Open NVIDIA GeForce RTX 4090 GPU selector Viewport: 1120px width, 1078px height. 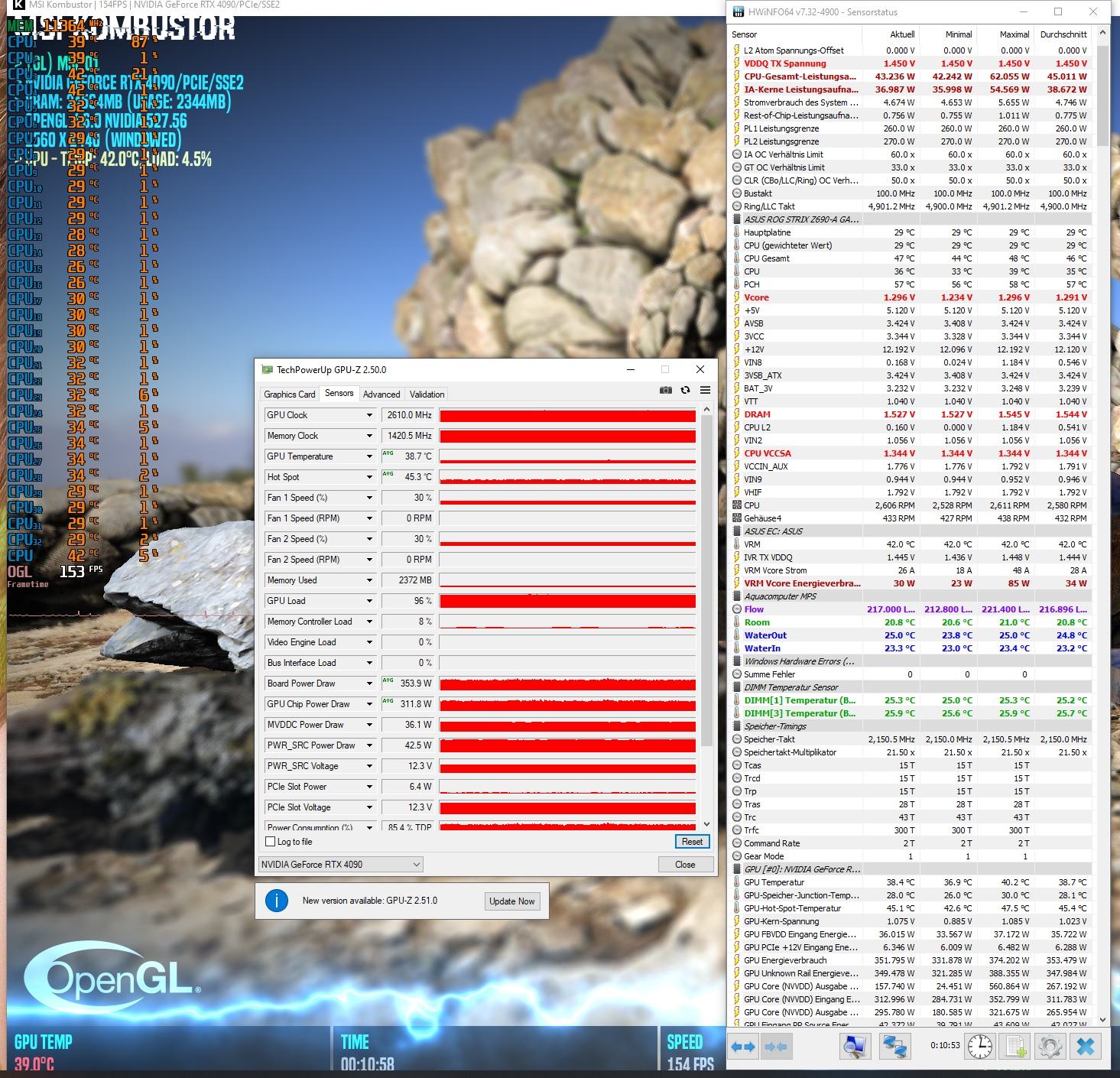(341, 865)
